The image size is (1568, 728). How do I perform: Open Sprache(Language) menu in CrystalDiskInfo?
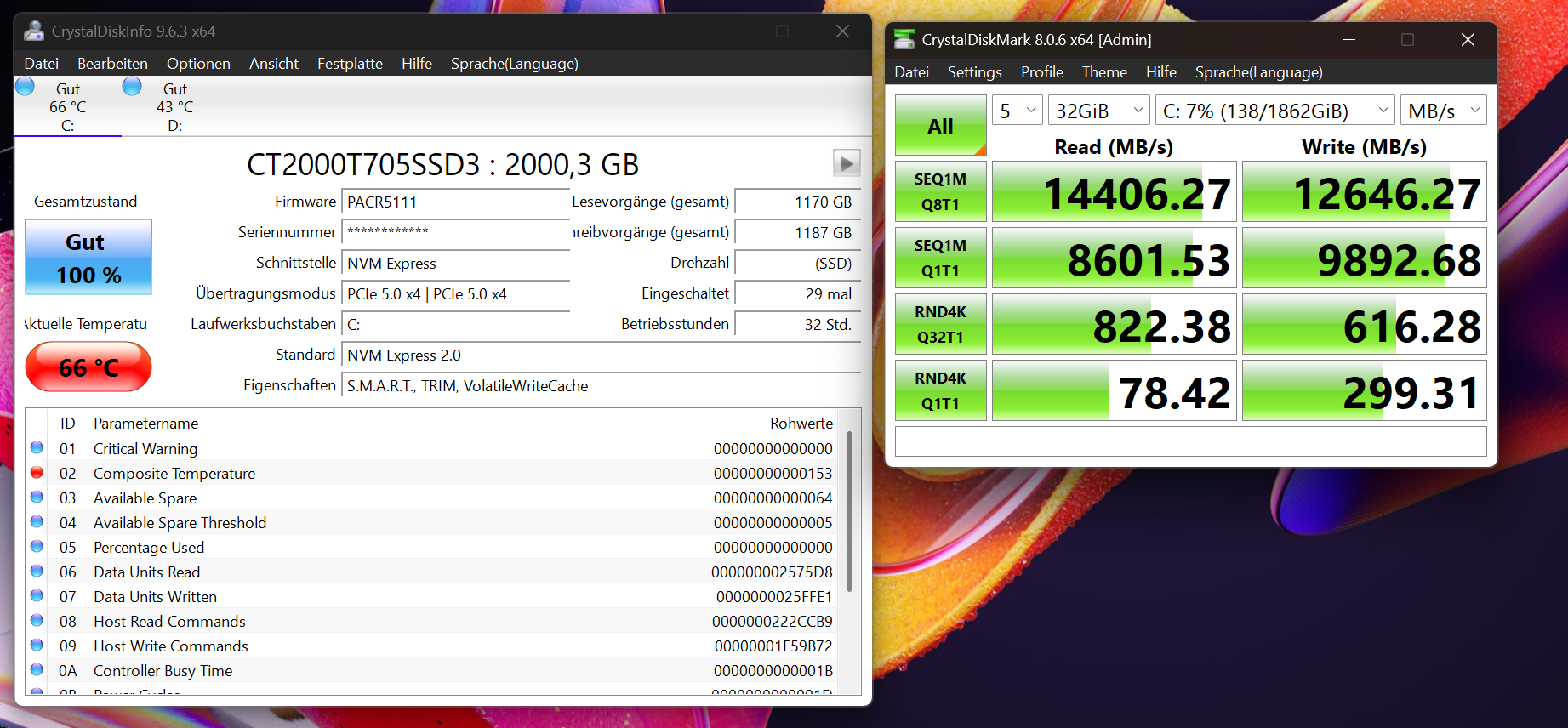(x=515, y=64)
